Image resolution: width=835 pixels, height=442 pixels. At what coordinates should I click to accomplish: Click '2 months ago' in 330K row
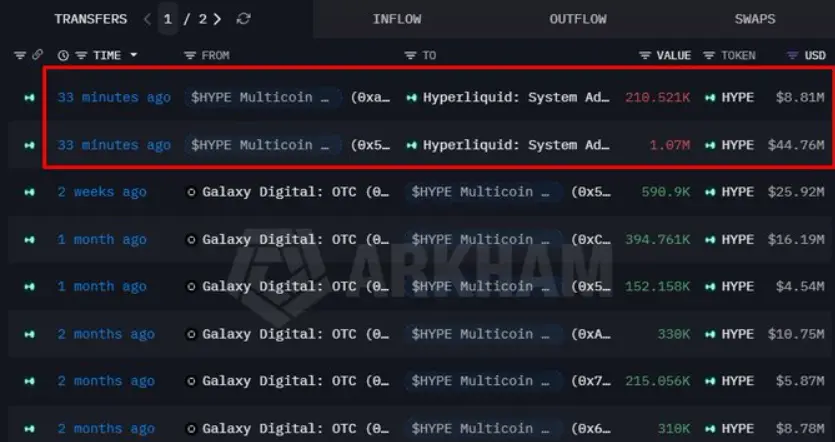(x=106, y=334)
